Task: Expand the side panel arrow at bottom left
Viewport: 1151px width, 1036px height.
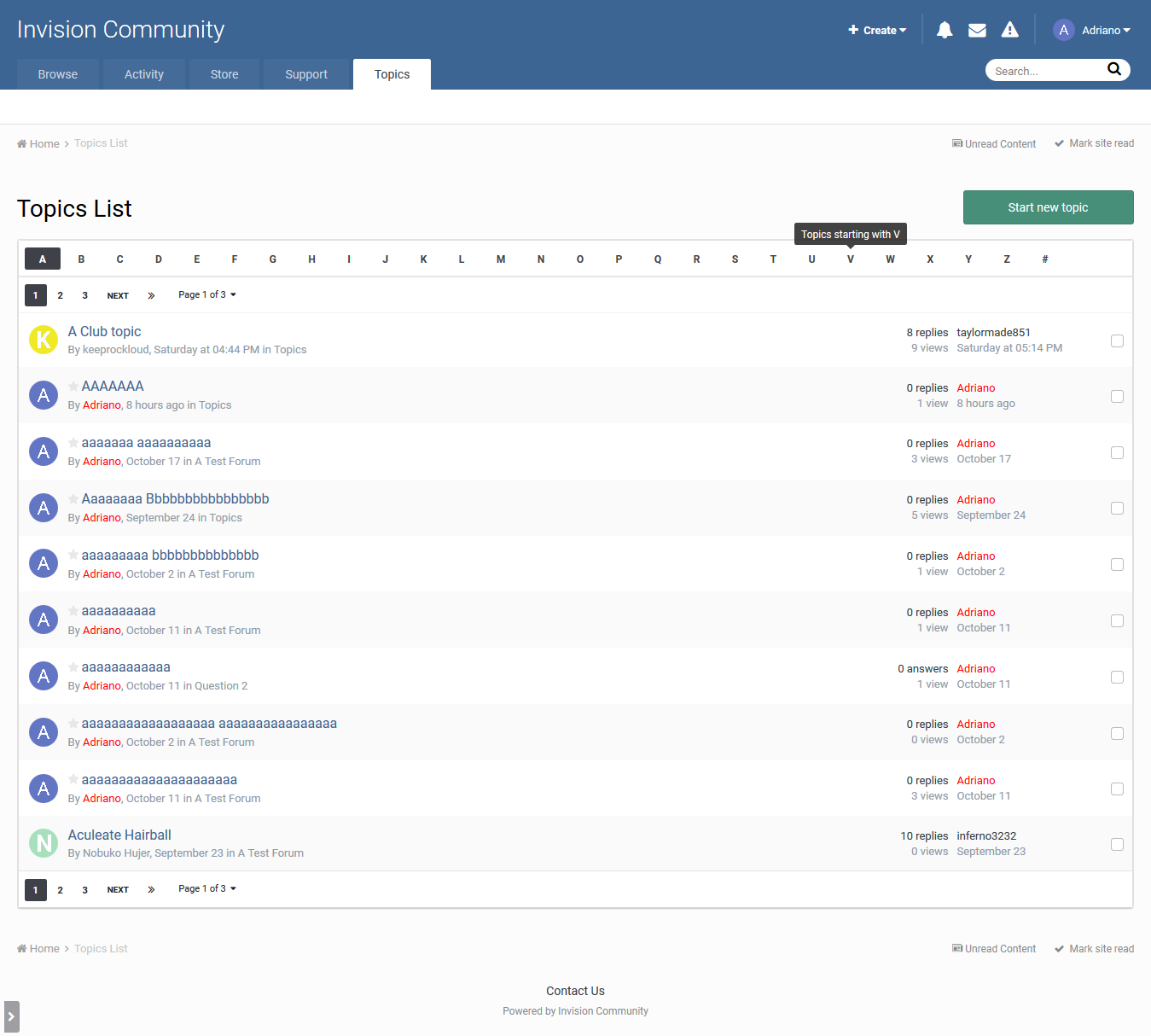Action: [11, 1016]
